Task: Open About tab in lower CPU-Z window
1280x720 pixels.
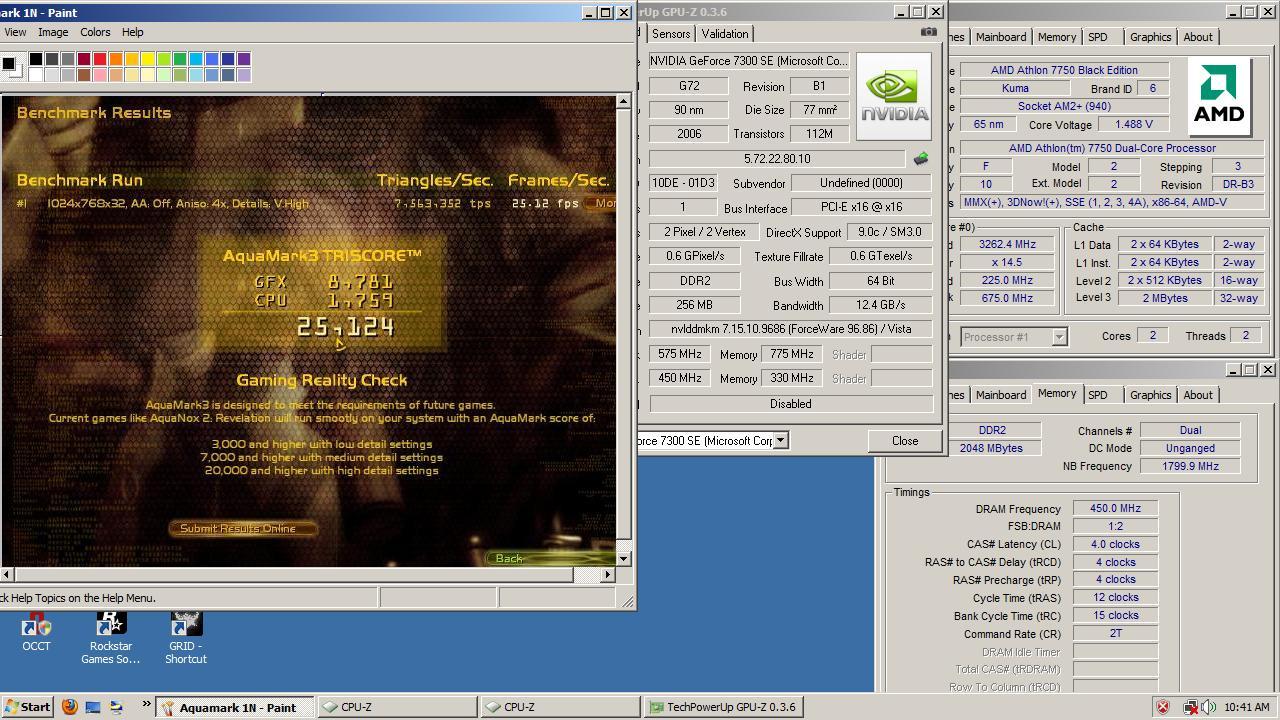Action: [x=1198, y=395]
